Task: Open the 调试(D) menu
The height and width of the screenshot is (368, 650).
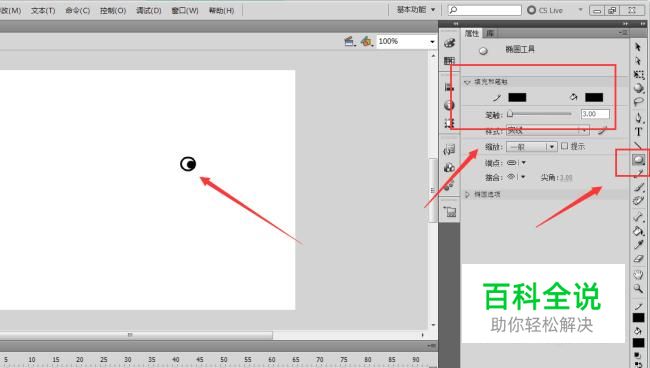Action: [148, 10]
